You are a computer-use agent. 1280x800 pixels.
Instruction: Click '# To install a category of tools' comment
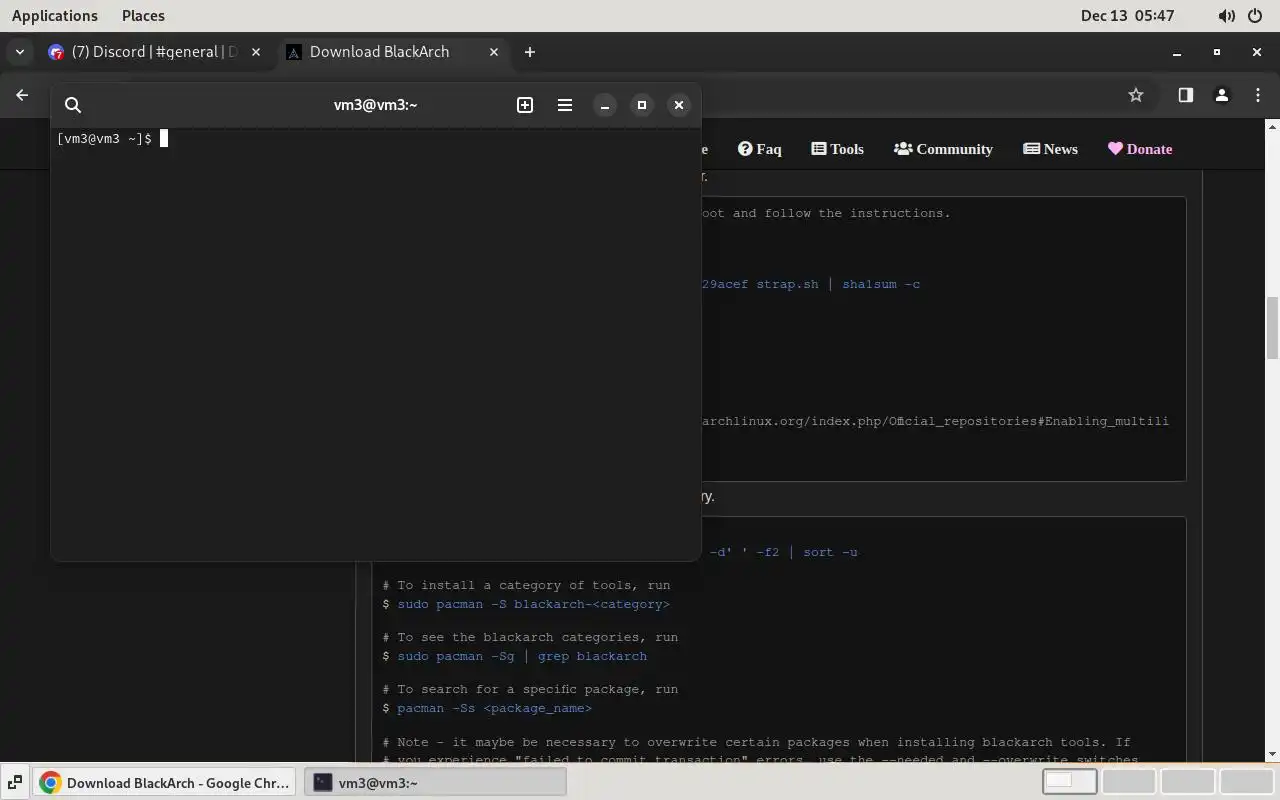(x=526, y=585)
